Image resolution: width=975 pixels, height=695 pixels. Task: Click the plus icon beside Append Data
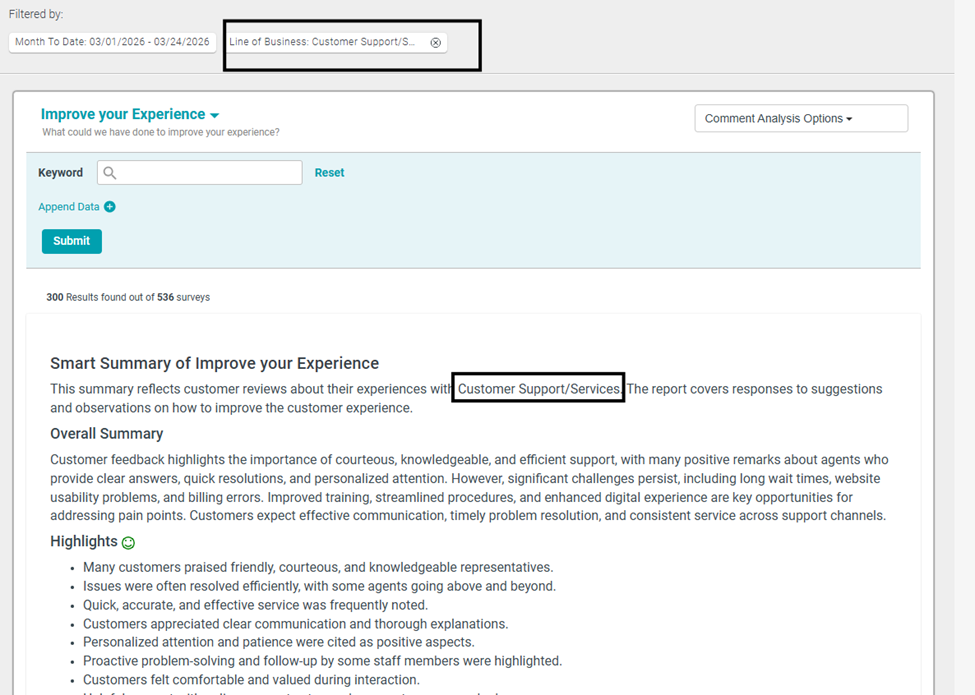point(110,207)
